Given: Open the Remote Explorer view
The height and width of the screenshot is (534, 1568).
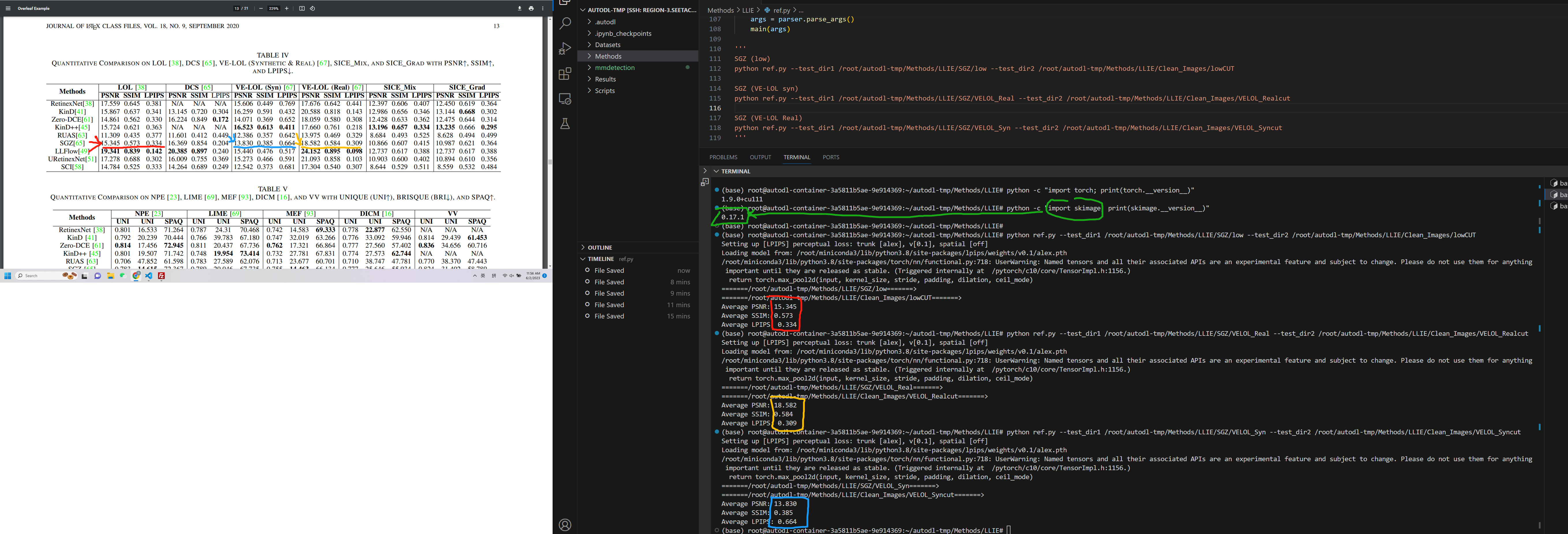Looking at the screenshot, I should pyautogui.click(x=565, y=99).
